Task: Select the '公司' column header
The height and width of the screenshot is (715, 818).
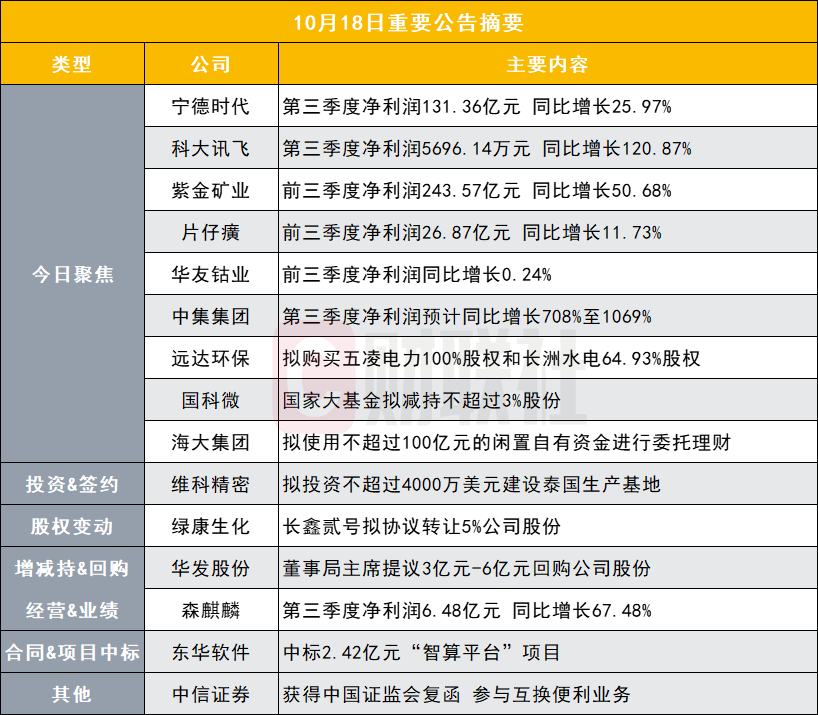Action: click(x=211, y=64)
